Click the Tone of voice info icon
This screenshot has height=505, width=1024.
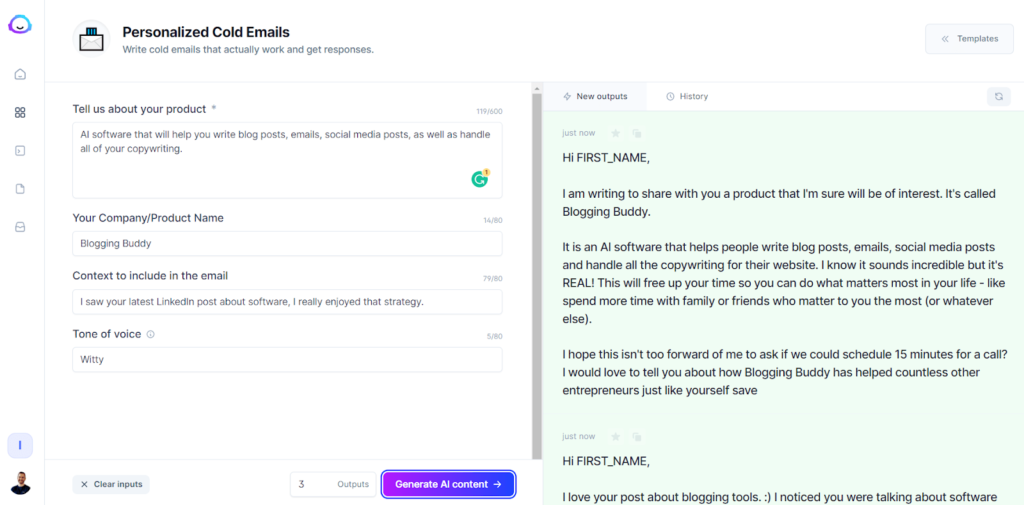[151, 334]
